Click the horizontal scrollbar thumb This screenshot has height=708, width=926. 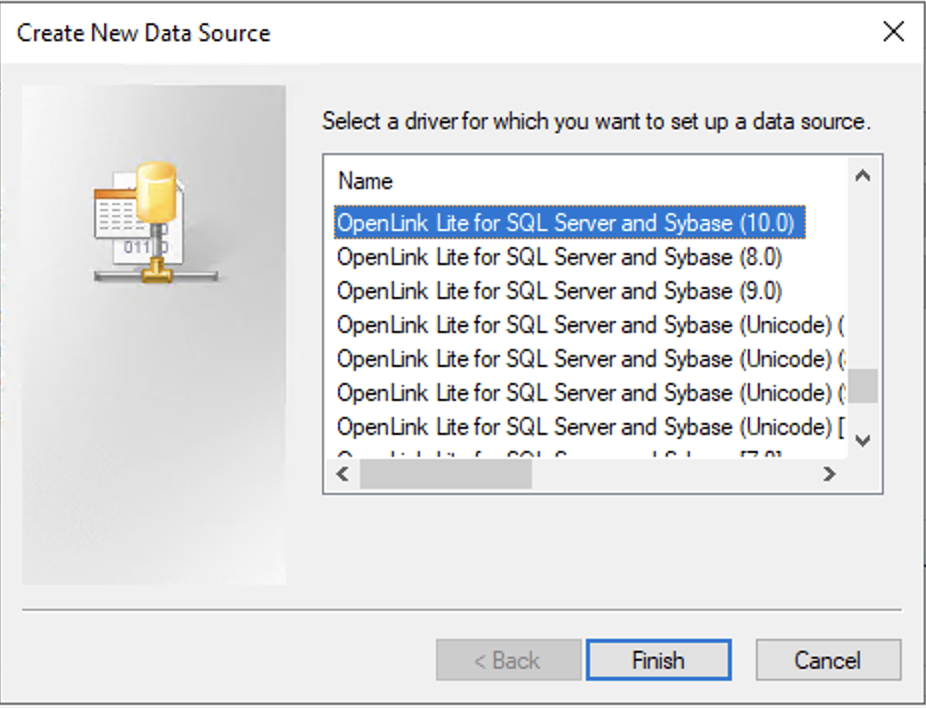(x=445, y=475)
